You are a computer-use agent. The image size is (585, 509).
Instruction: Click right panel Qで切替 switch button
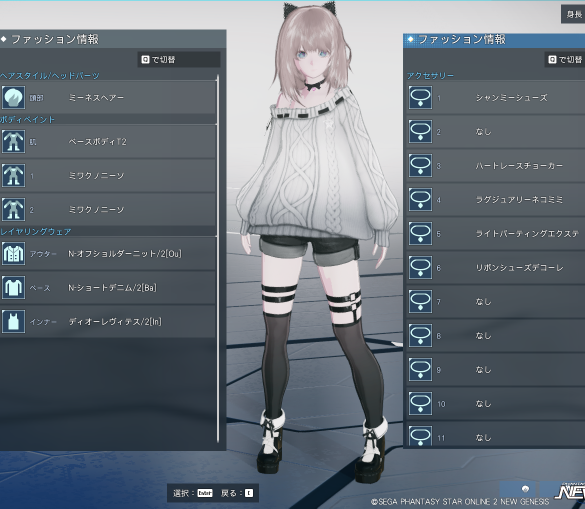(564, 59)
